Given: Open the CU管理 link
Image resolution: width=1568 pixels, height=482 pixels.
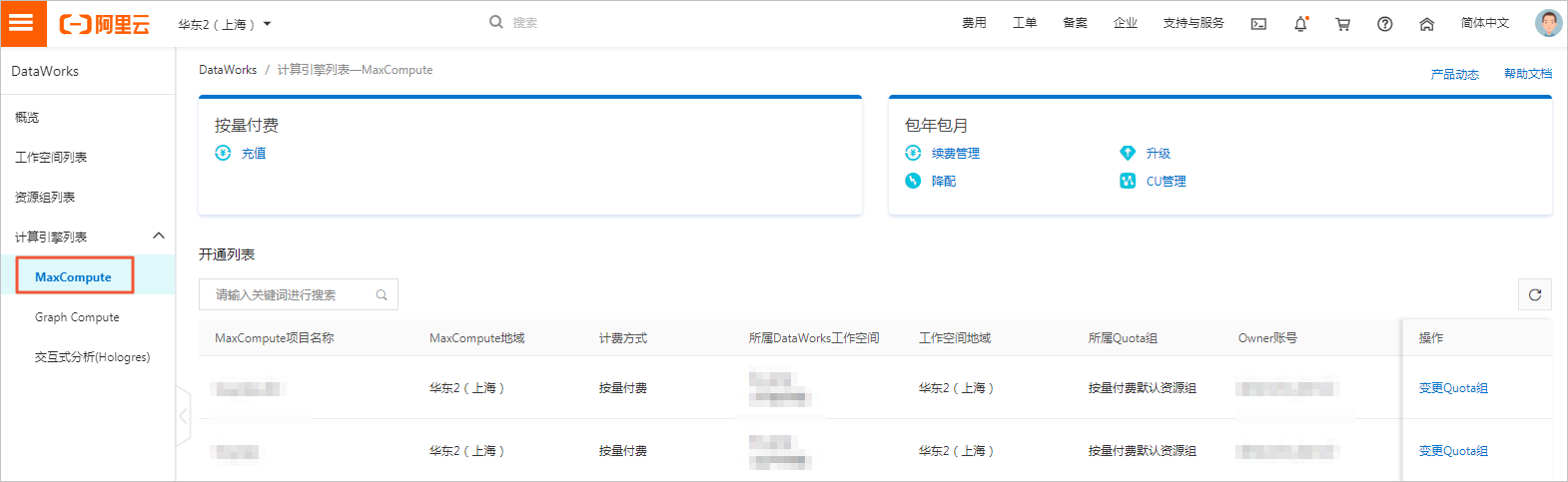Looking at the screenshot, I should pos(1167,181).
